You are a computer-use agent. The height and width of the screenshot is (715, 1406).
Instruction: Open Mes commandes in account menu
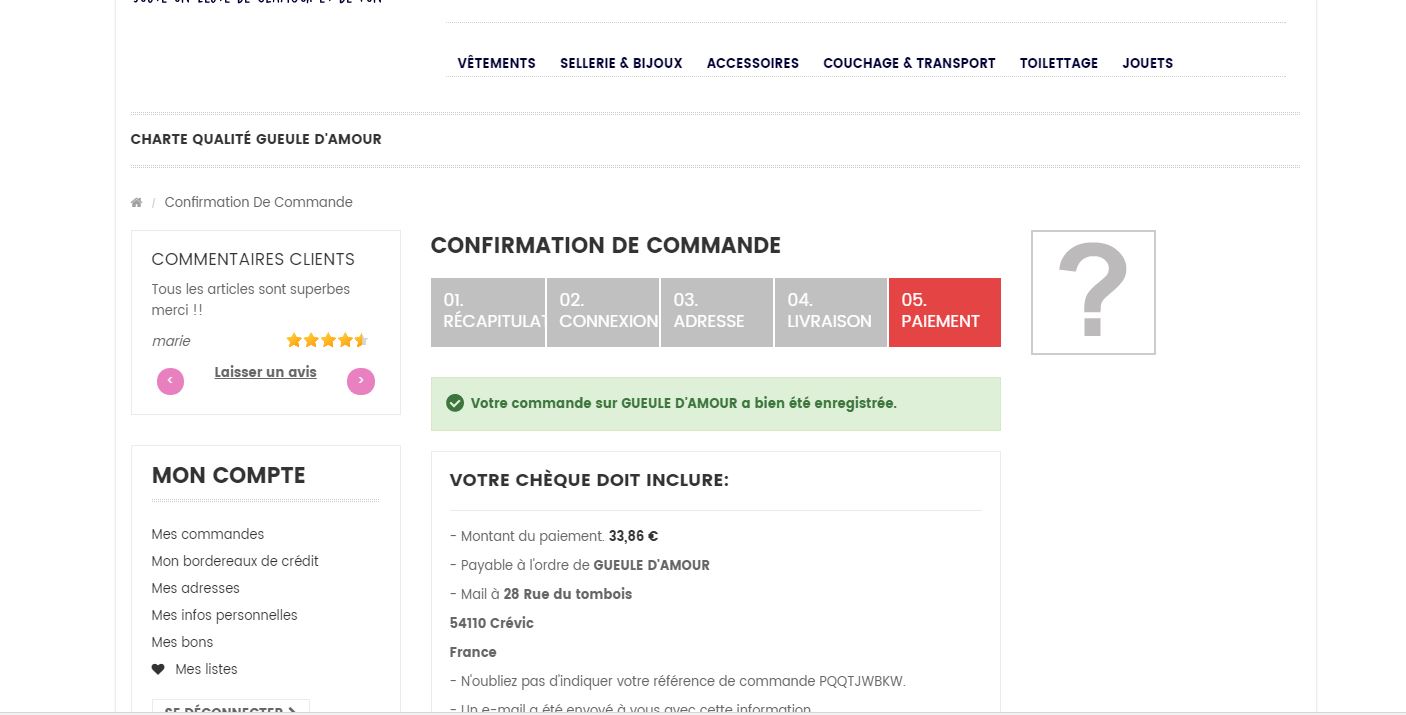point(208,534)
